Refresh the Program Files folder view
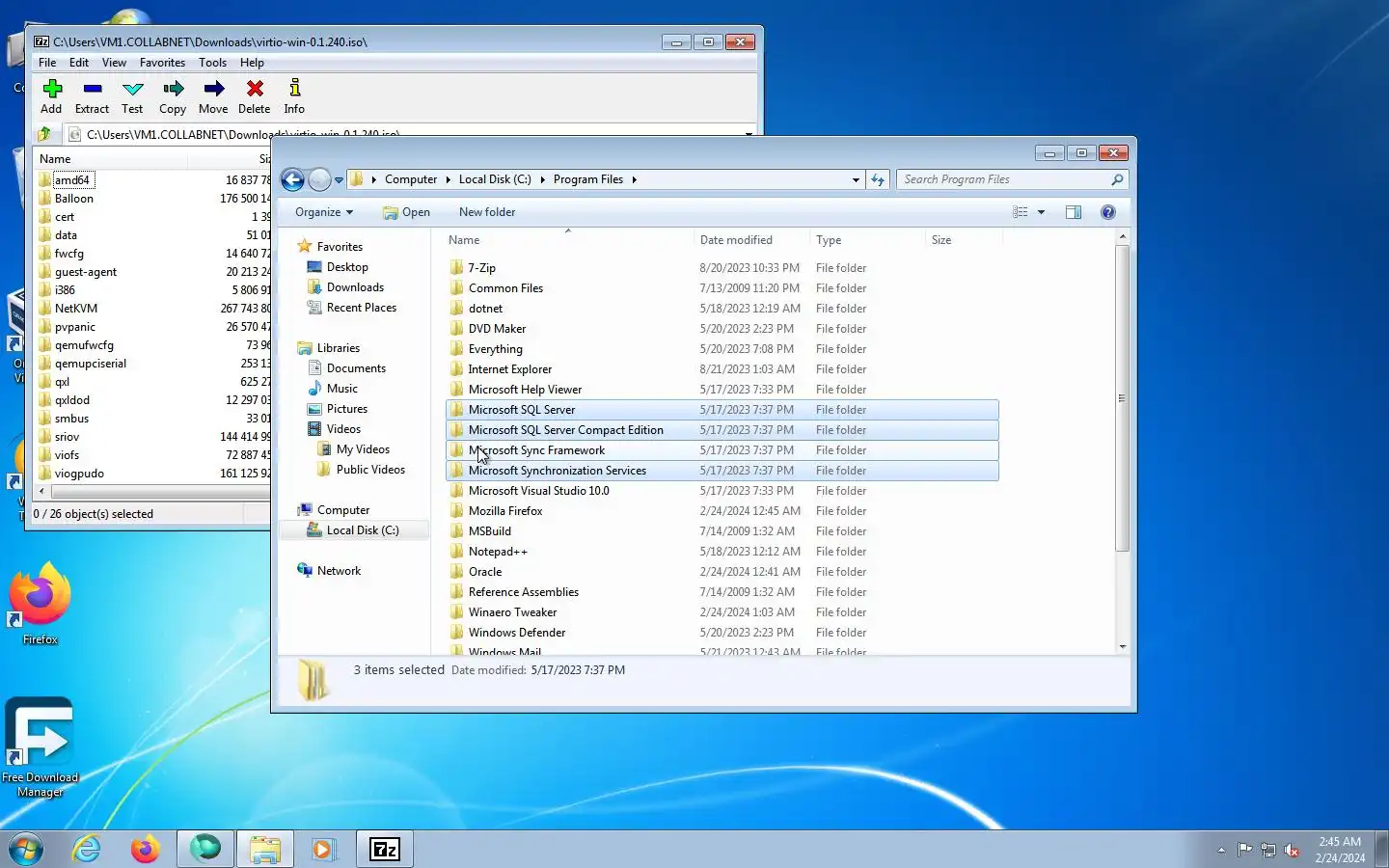Screen dimensions: 1389x868 tap(878, 179)
